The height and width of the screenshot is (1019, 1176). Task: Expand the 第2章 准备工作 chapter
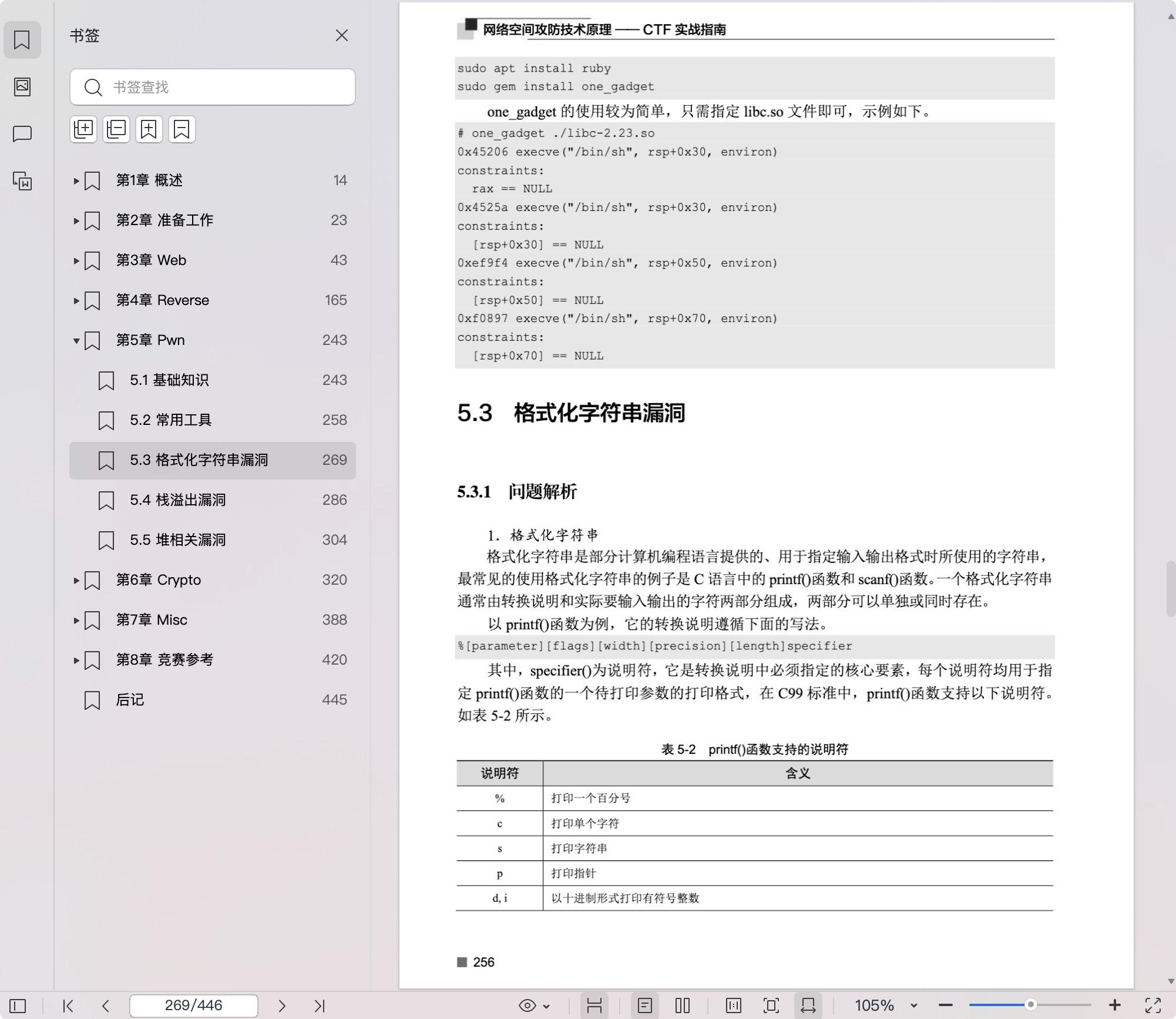[x=76, y=220]
